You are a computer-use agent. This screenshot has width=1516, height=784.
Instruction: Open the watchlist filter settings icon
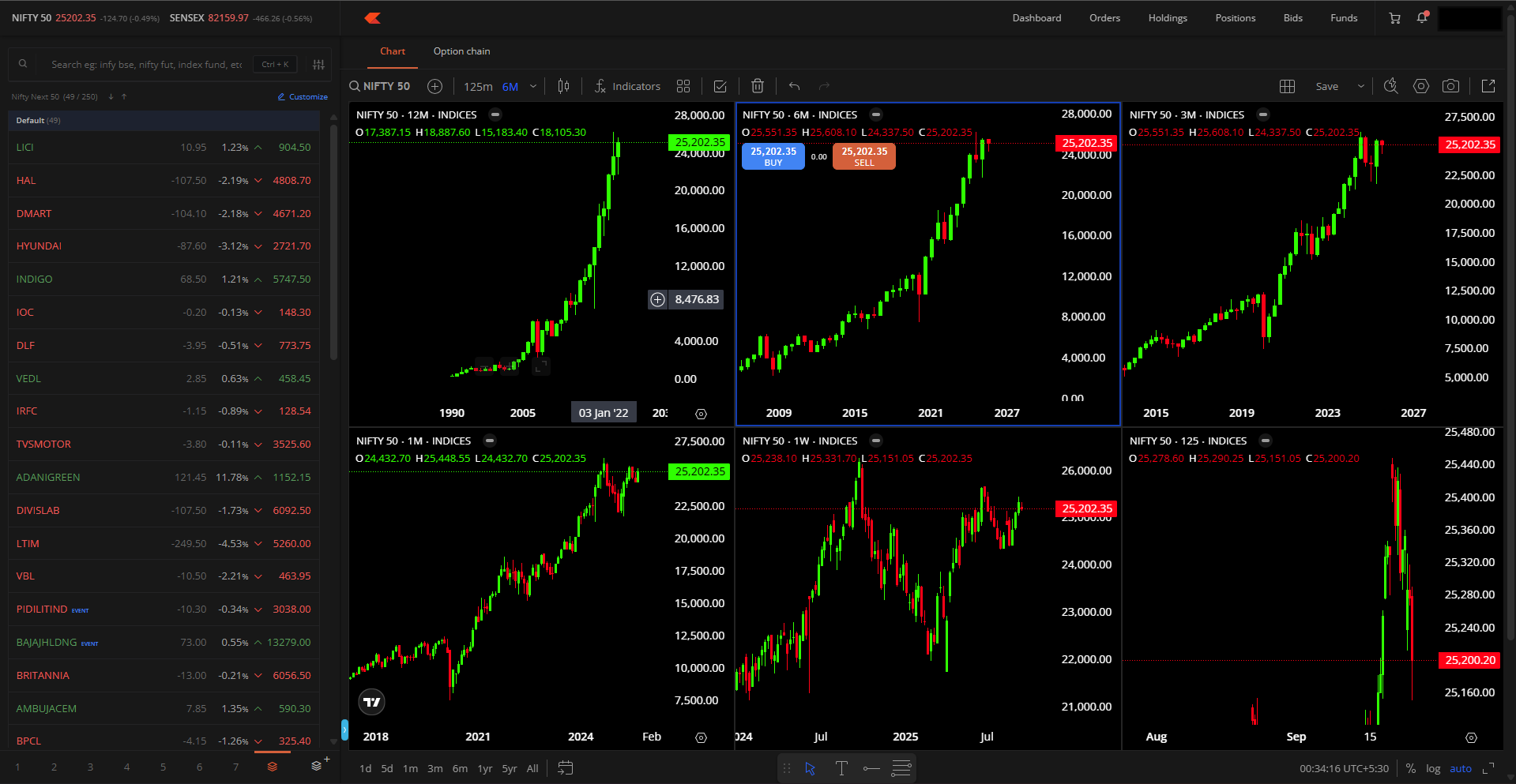point(318,65)
